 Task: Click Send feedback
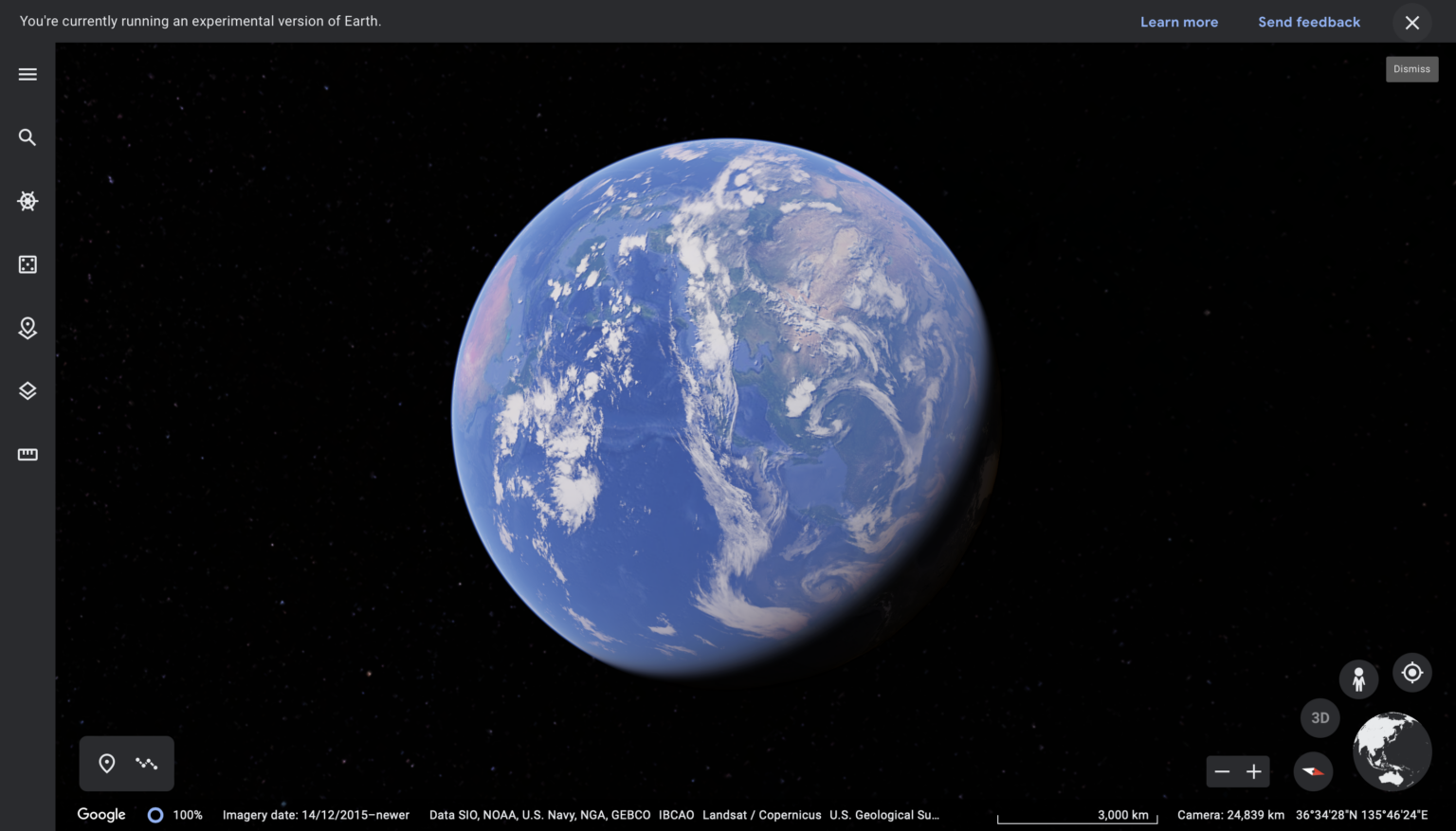1309,22
